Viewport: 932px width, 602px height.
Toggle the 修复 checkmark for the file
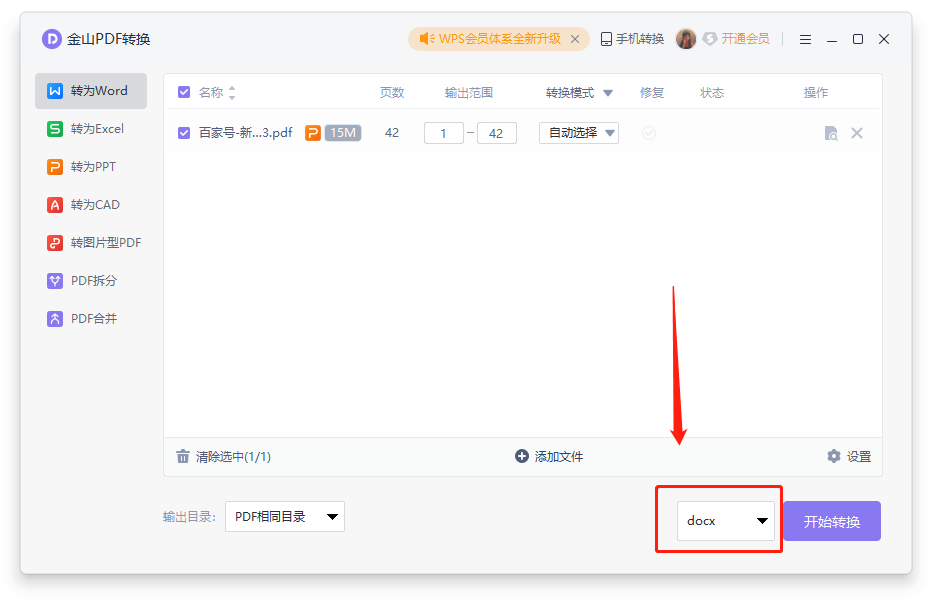(x=649, y=133)
